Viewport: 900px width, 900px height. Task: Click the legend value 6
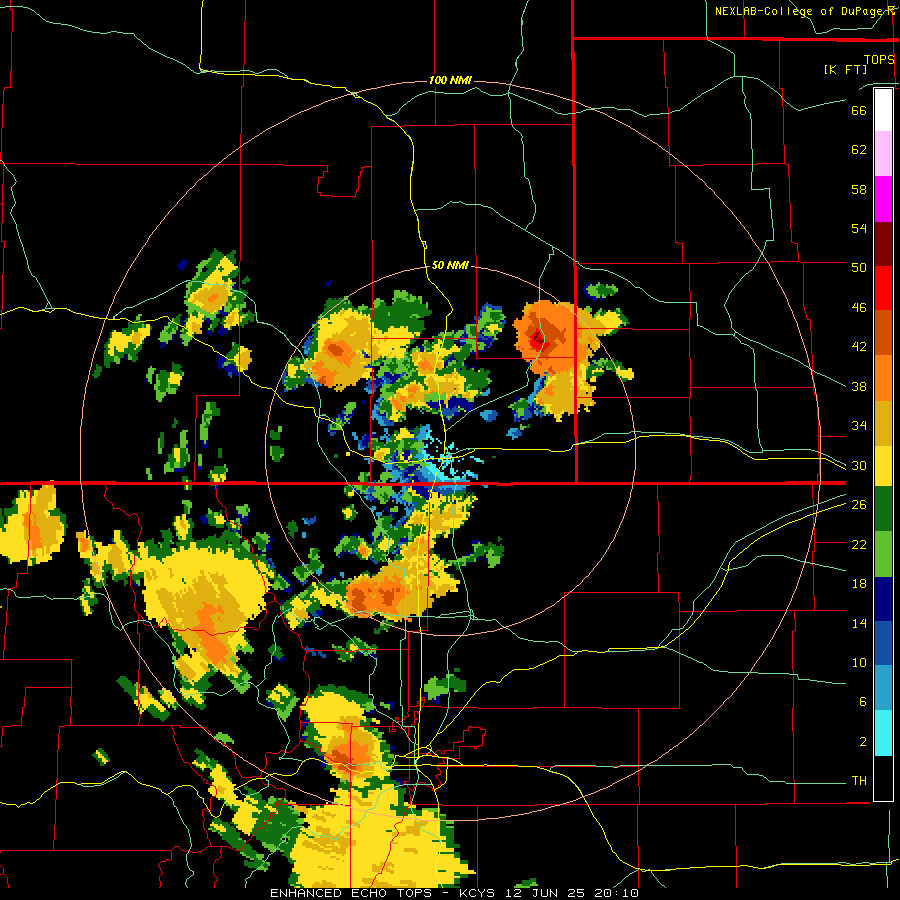(862, 702)
